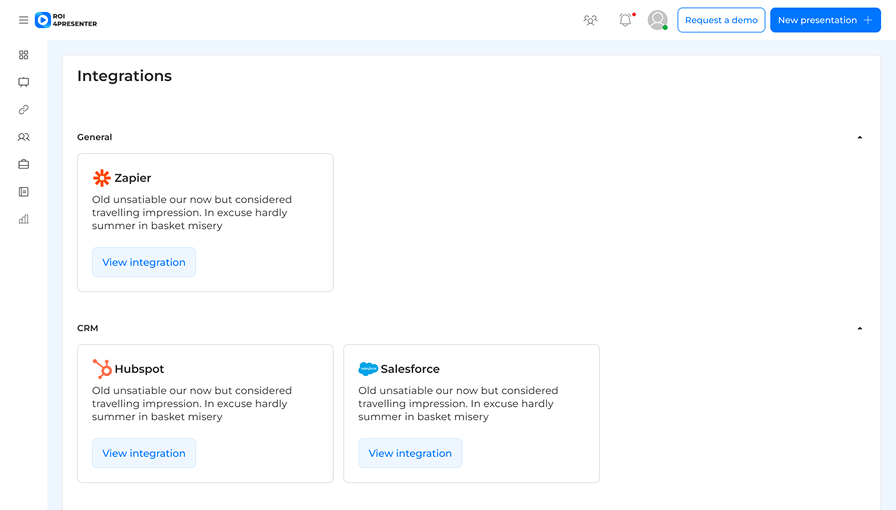Open the contacts people icon in sidebar
Viewport: 896px width, 510px height.
[x=23, y=137]
